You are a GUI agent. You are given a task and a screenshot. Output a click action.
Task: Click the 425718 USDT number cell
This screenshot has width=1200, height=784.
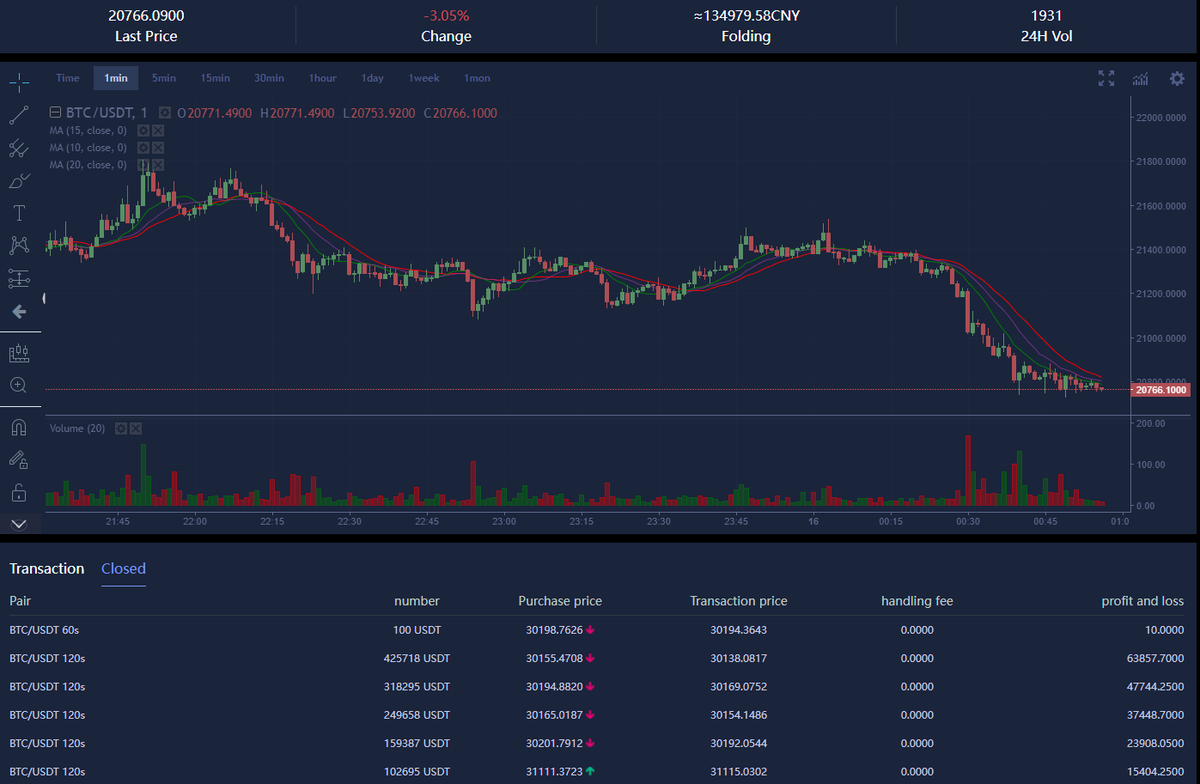(417, 658)
